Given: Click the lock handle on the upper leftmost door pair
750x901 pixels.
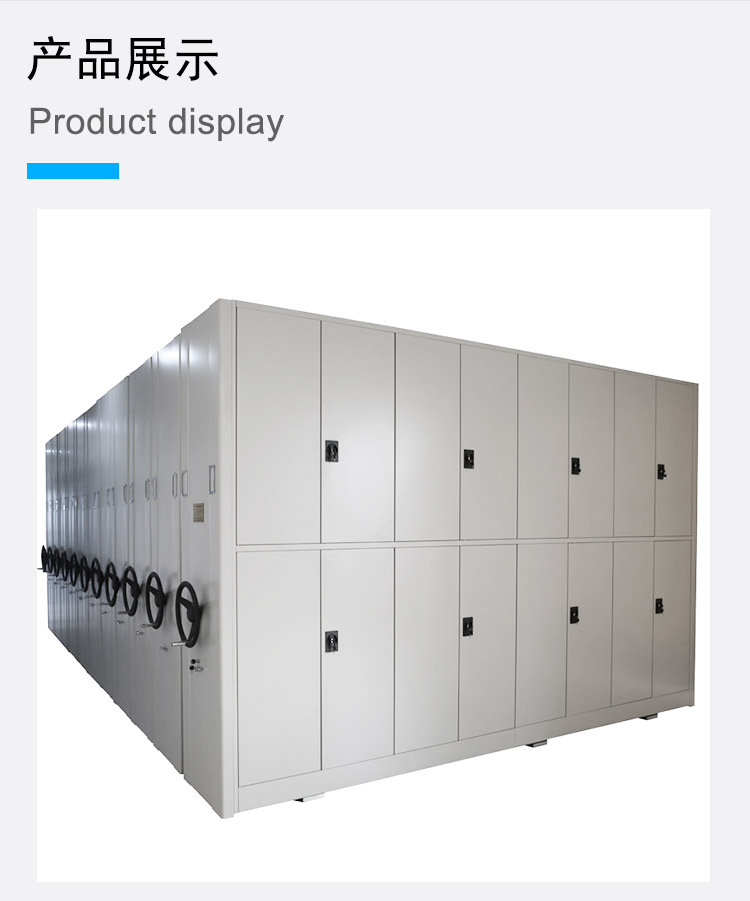Looking at the screenshot, I should coord(331,451).
